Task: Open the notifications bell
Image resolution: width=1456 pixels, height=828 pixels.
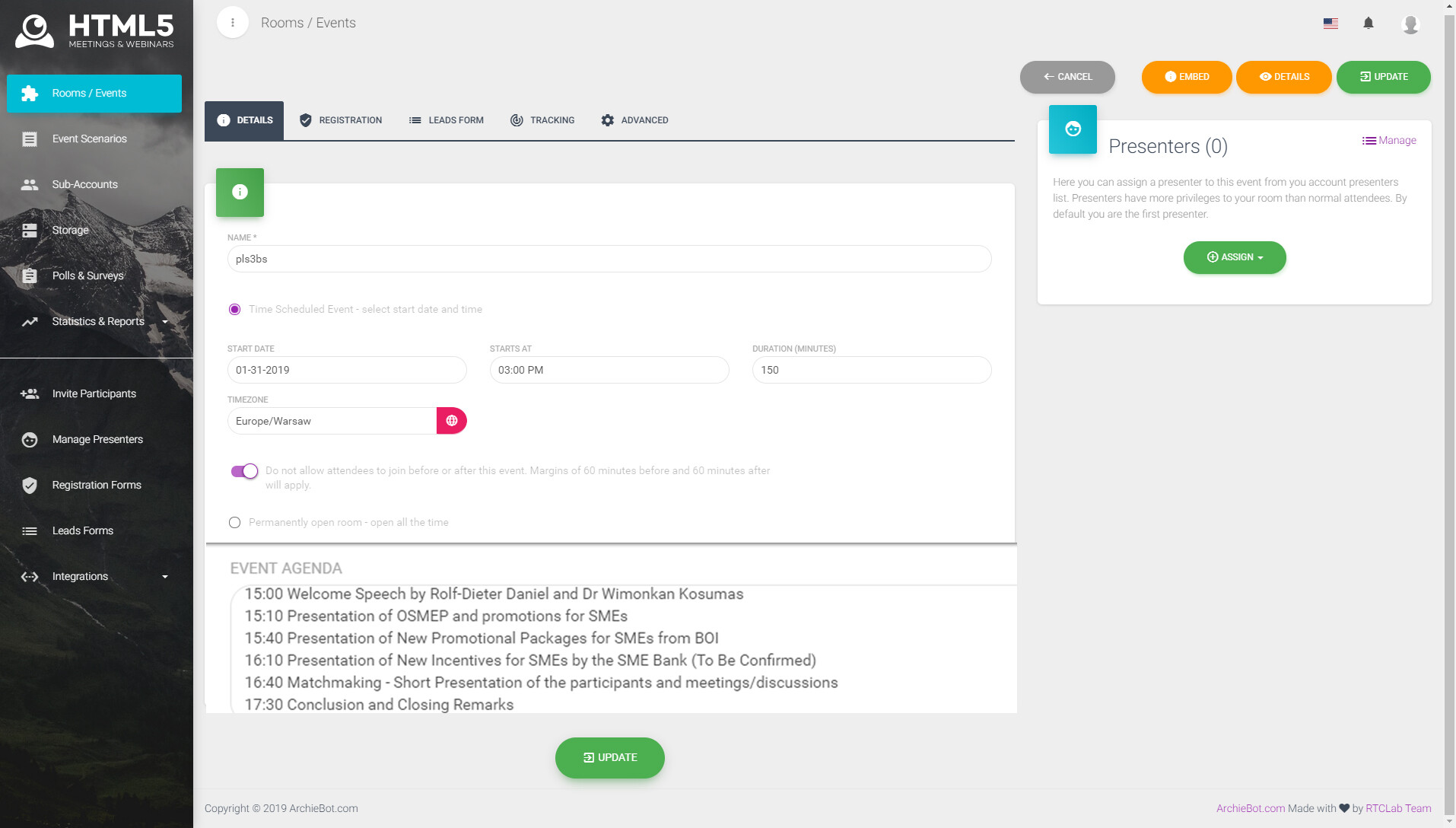Action: (1369, 24)
